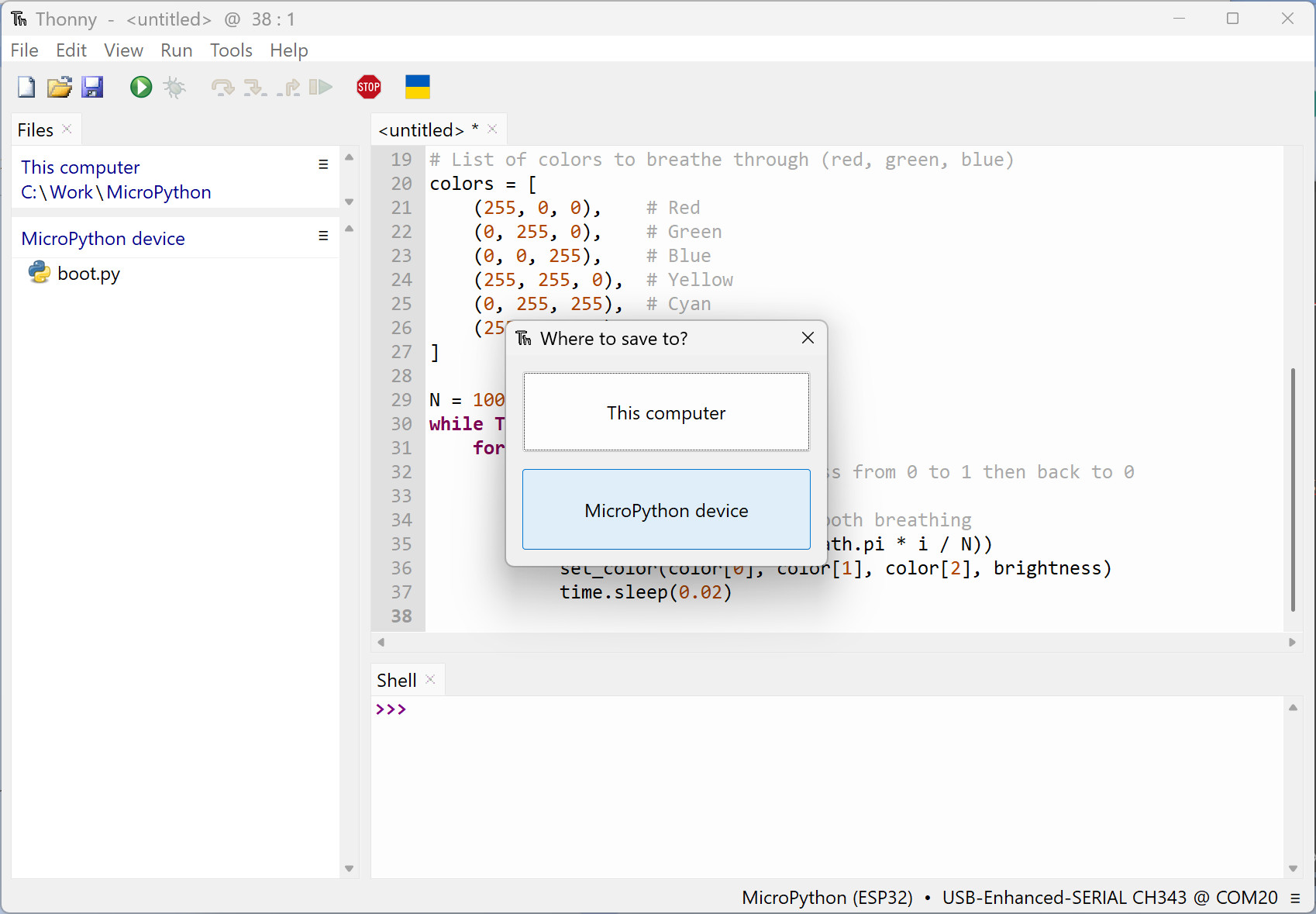The width and height of the screenshot is (1316, 914).
Task: Open the File menu
Action: coord(25,50)
